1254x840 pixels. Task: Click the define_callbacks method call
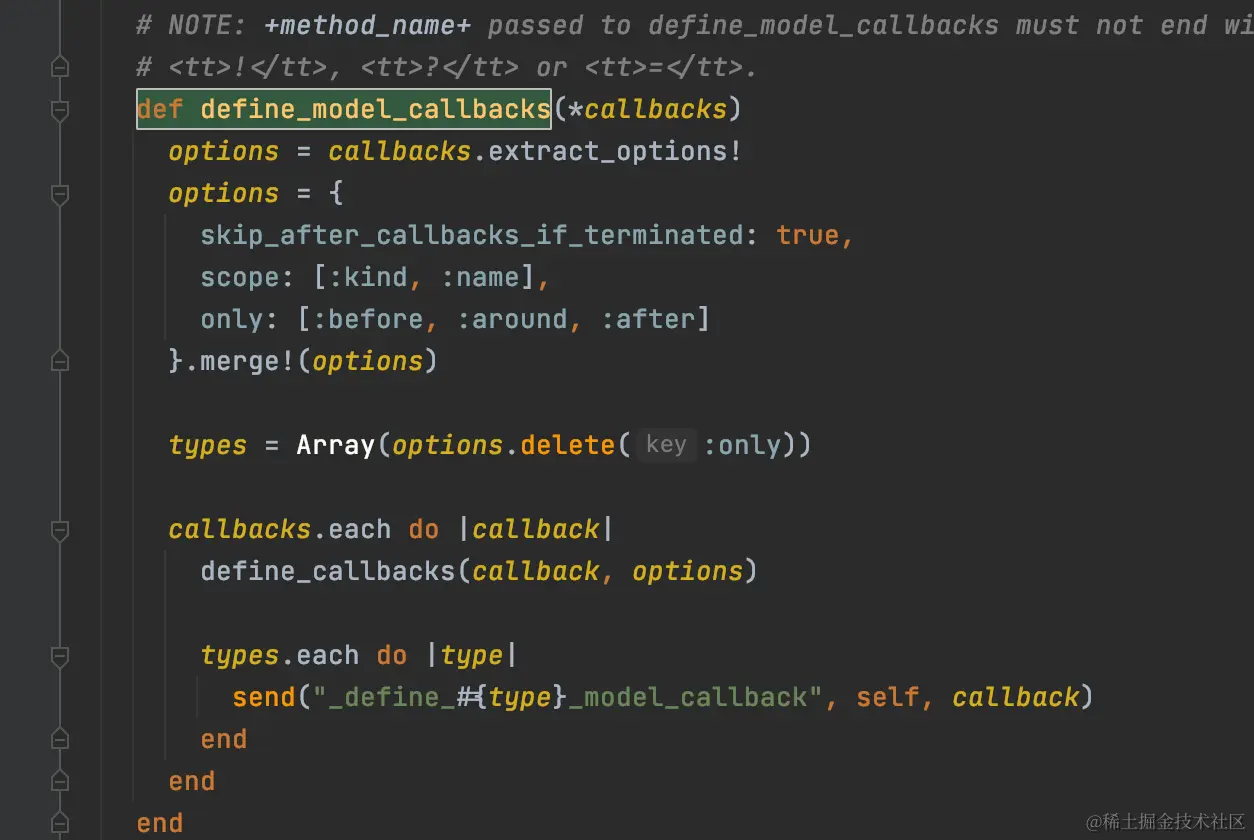coord(328,571)
